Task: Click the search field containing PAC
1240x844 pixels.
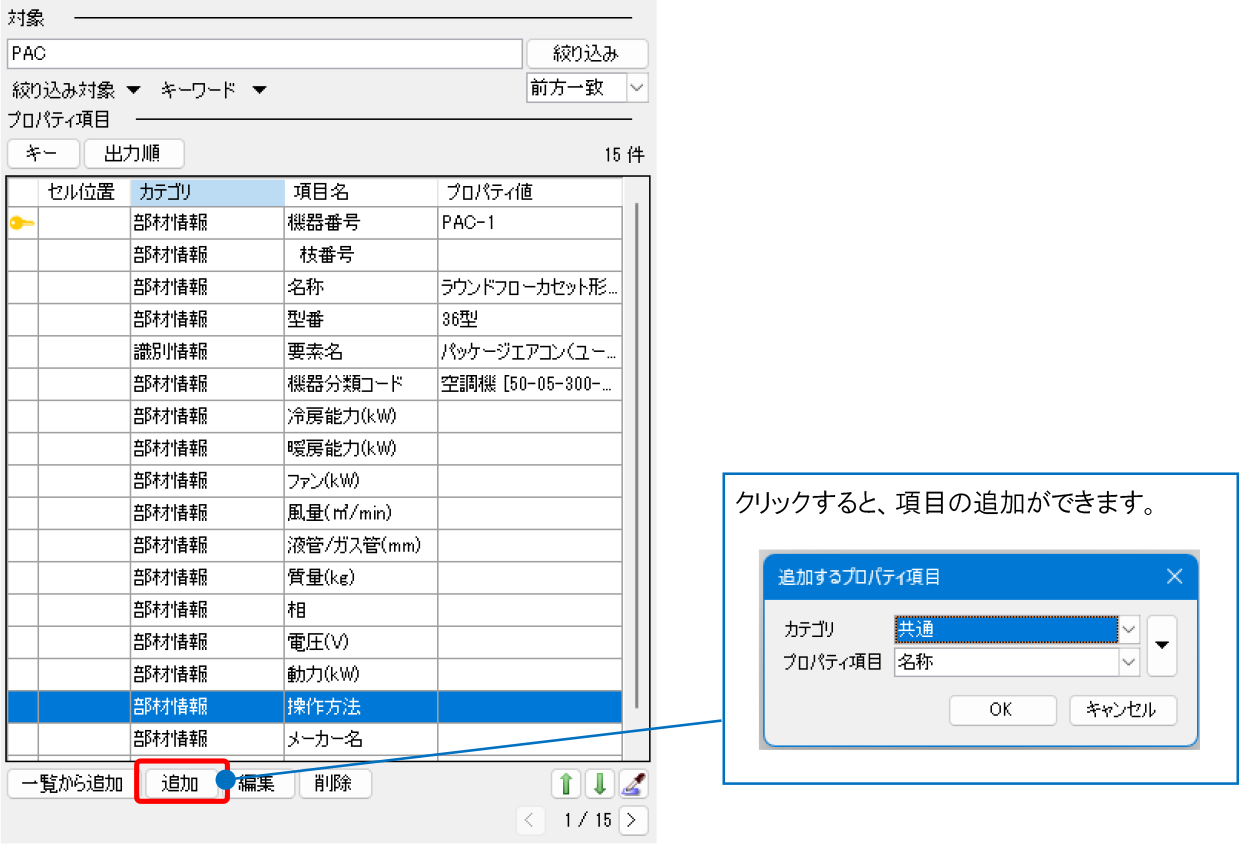Action: click(x=264, y=54)
